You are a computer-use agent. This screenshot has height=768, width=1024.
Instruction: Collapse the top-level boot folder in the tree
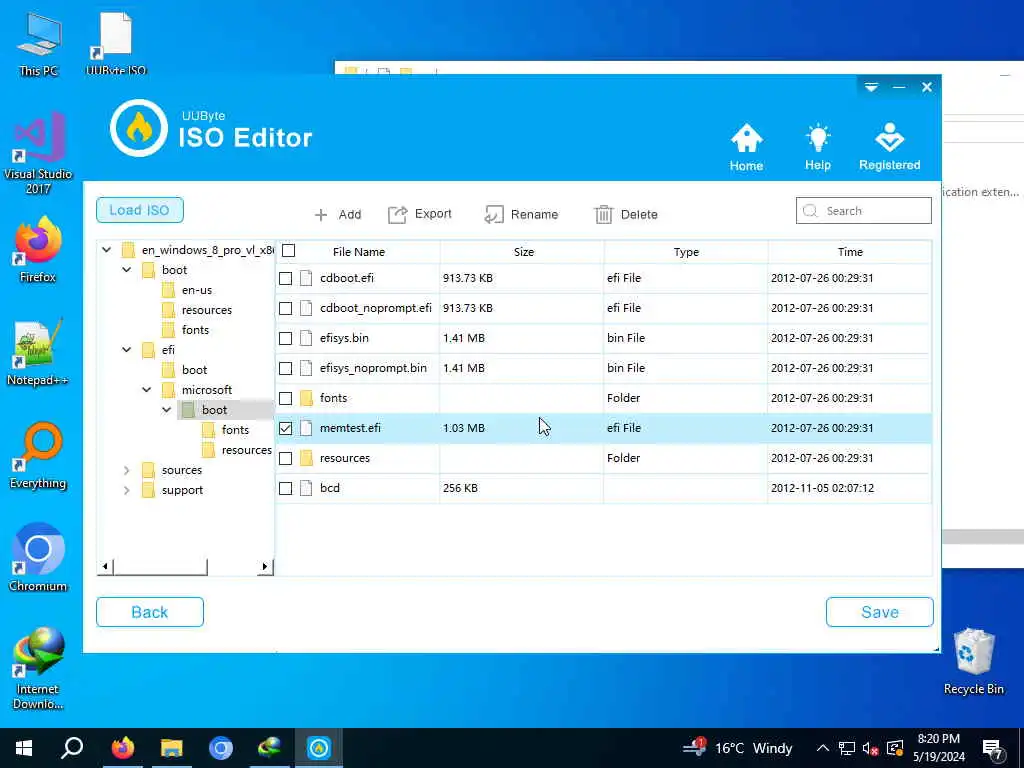127,270
